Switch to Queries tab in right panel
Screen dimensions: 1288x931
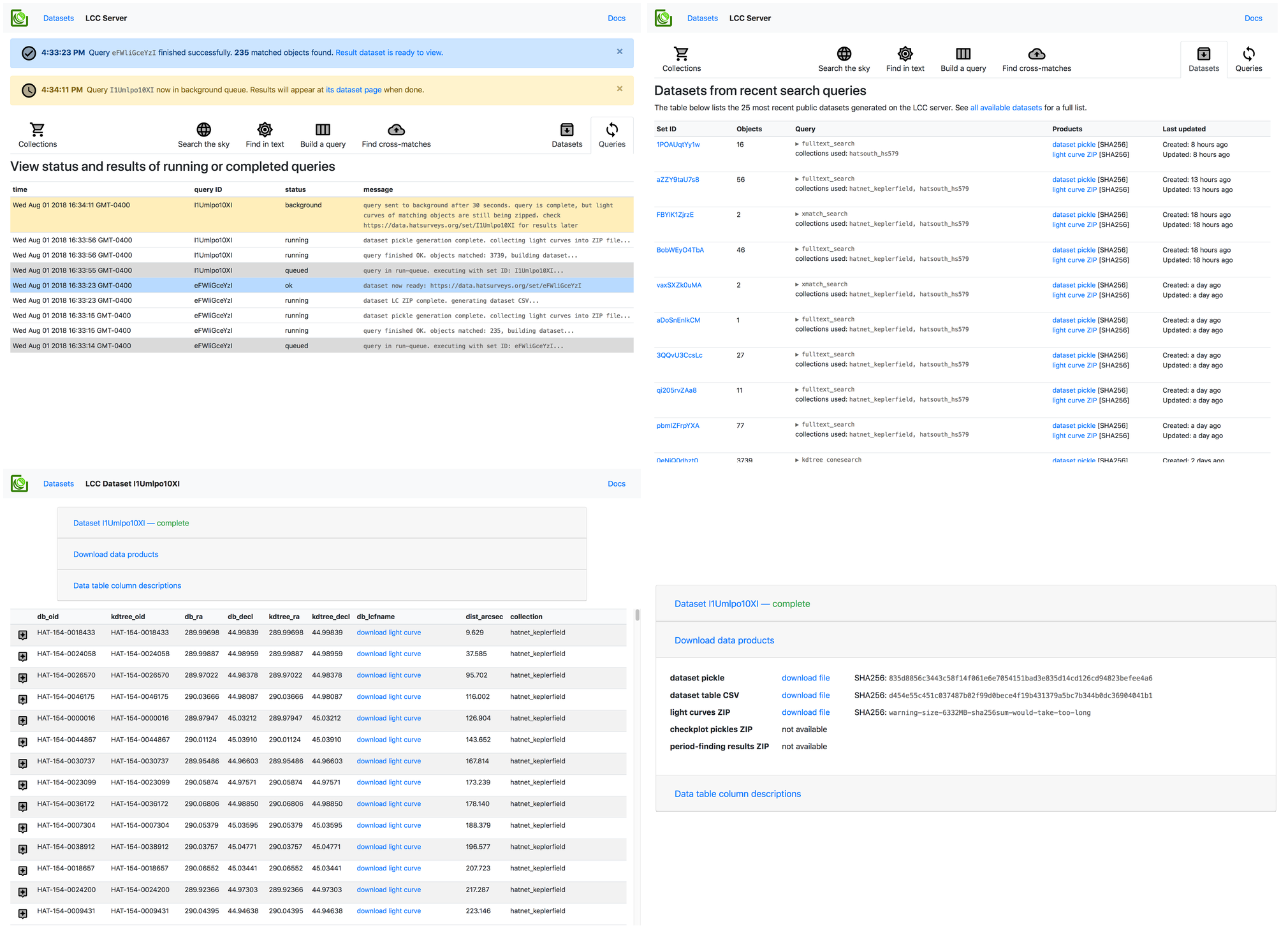1248,59
